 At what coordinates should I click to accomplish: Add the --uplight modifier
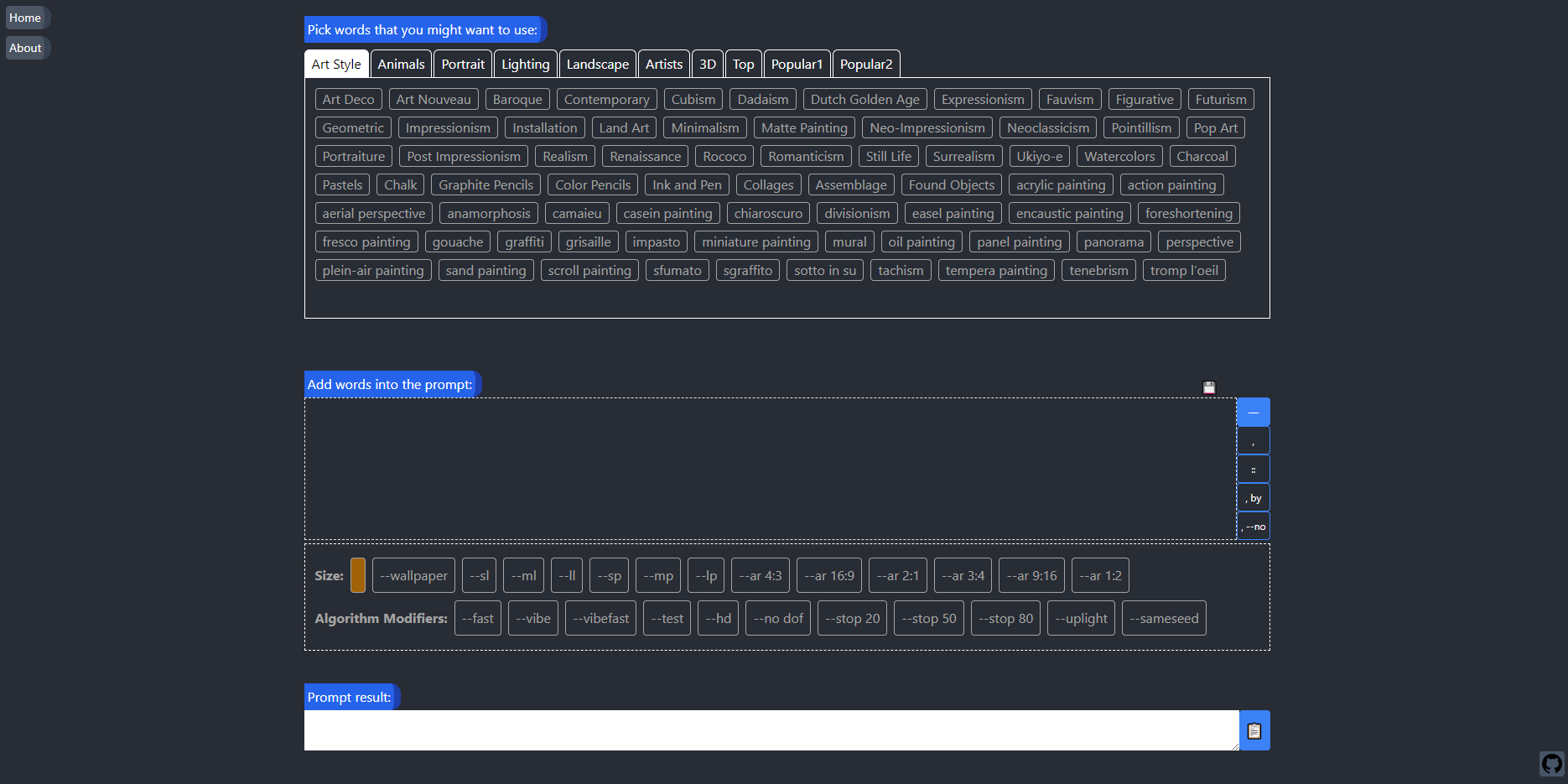click(1081, 618)
